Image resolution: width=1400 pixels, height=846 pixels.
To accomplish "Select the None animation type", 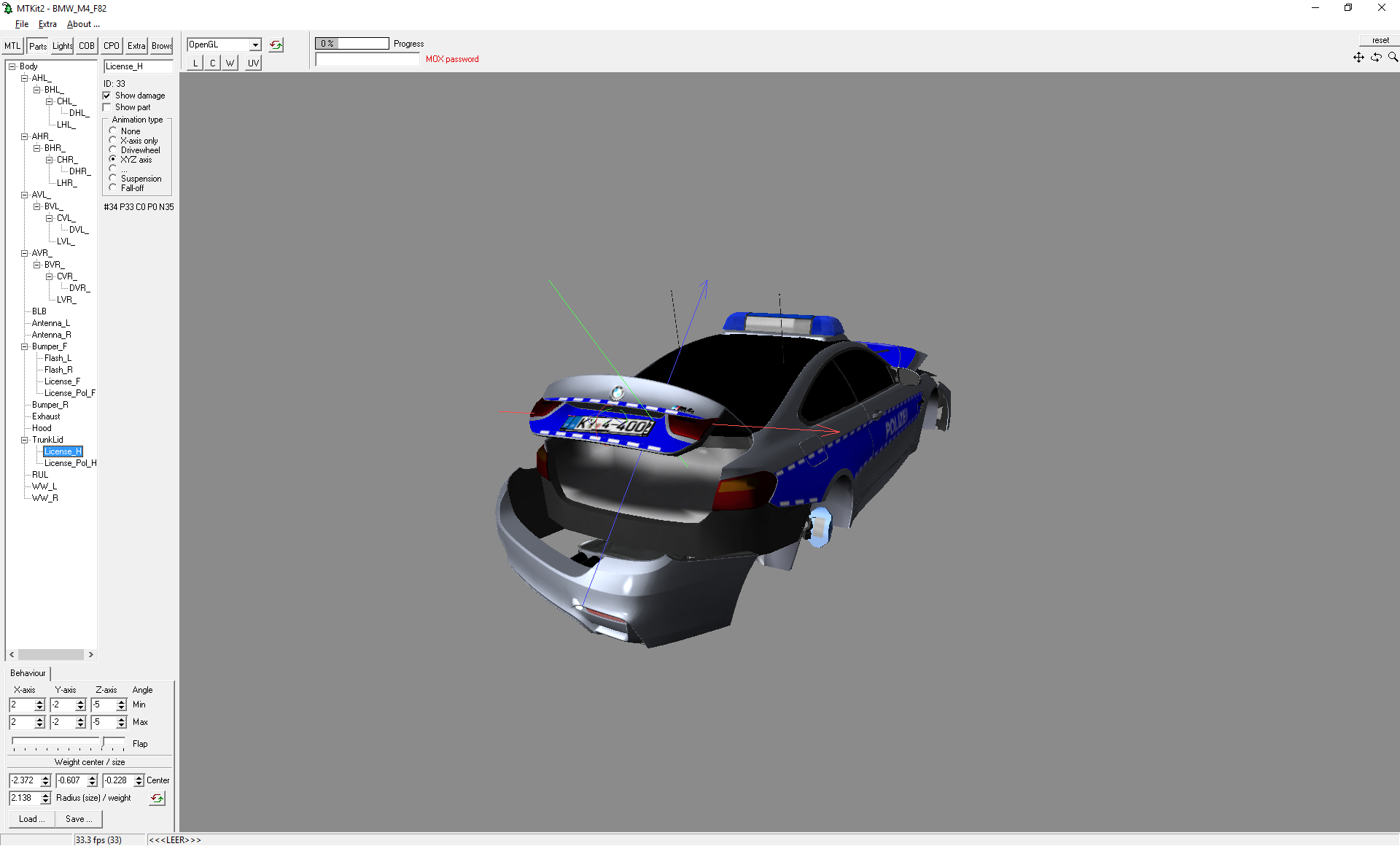I will pos(113,131).
